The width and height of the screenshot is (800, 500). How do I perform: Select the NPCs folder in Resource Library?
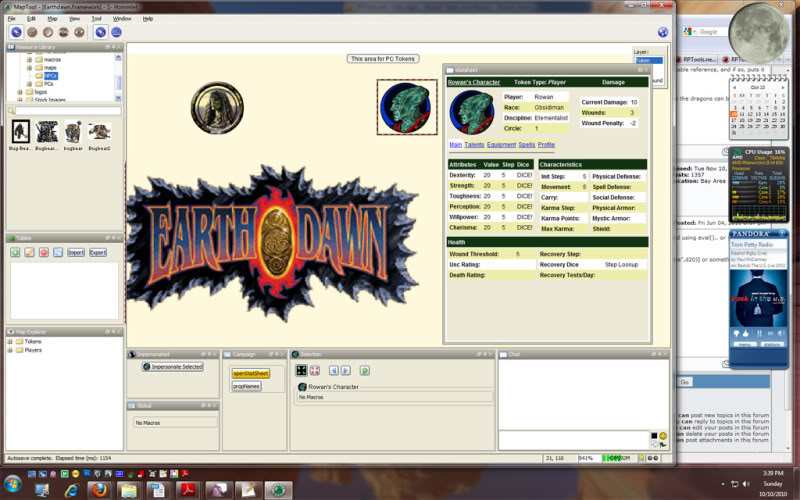click(51, 76)
